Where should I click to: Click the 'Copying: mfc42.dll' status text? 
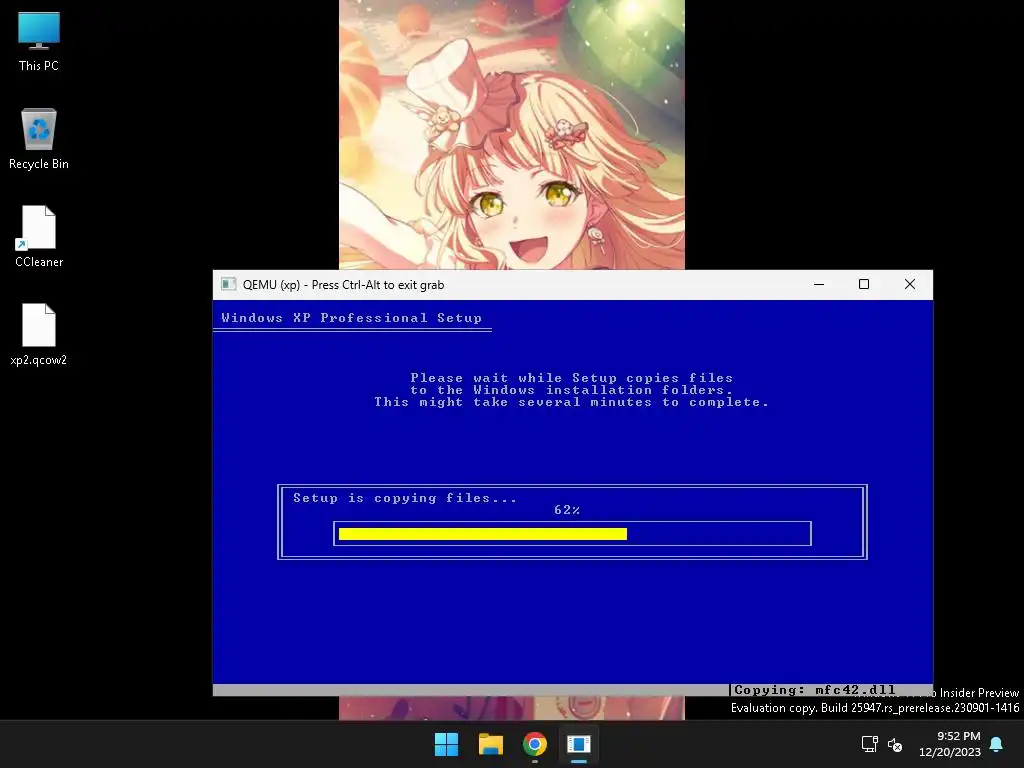814,690
